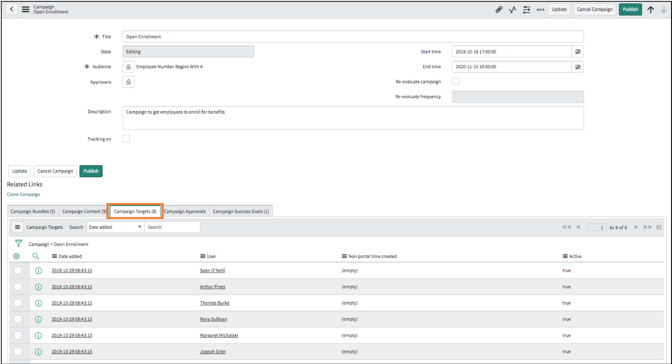
Task: Open Date added column header menu
Action: 54,256
